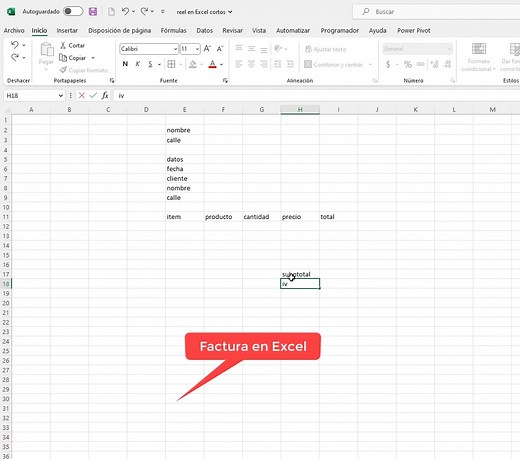
Task: Toggle italic (K) formatting
Action: tap(138, 64)
